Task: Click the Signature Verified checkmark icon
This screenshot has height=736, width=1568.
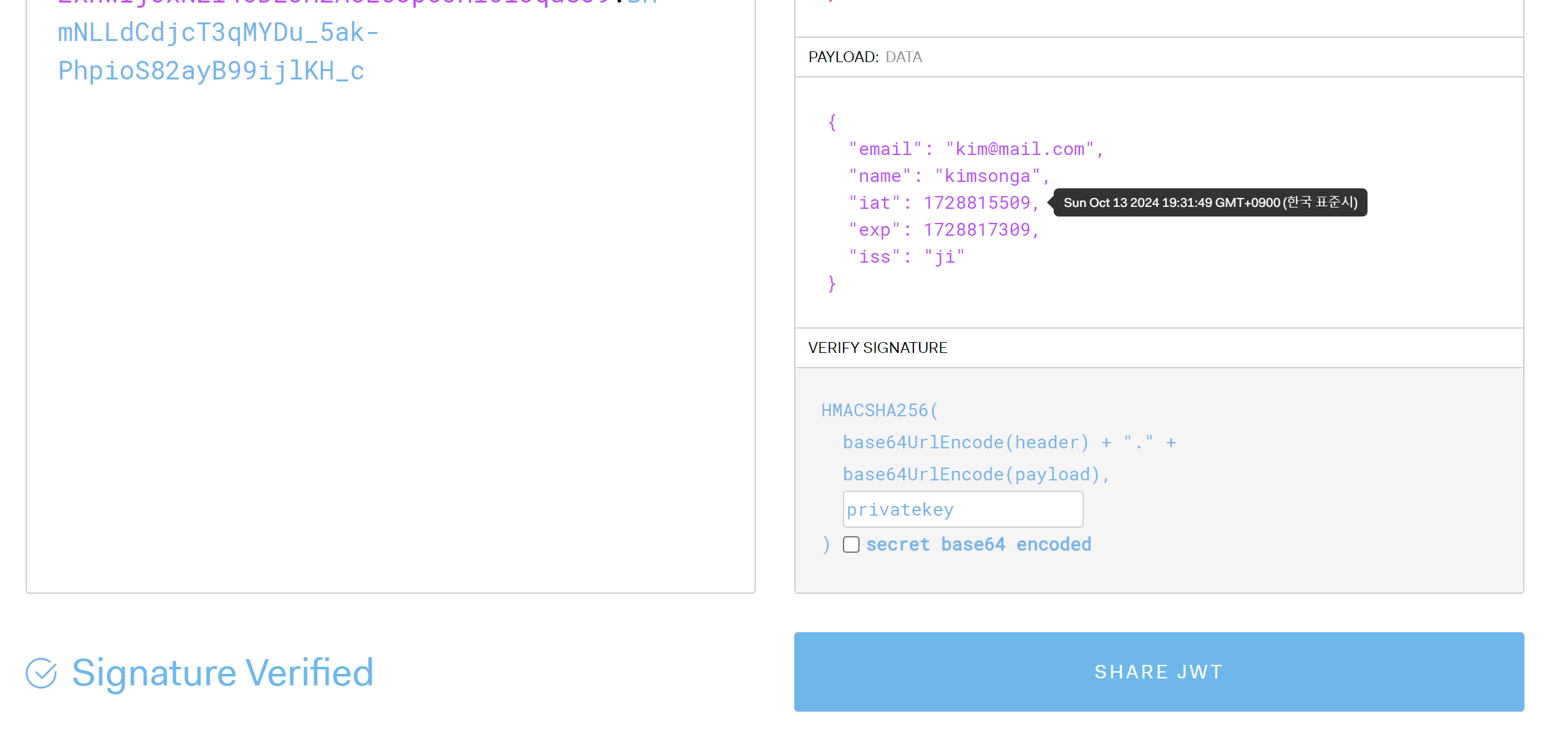Action: (x=42, y=673)
